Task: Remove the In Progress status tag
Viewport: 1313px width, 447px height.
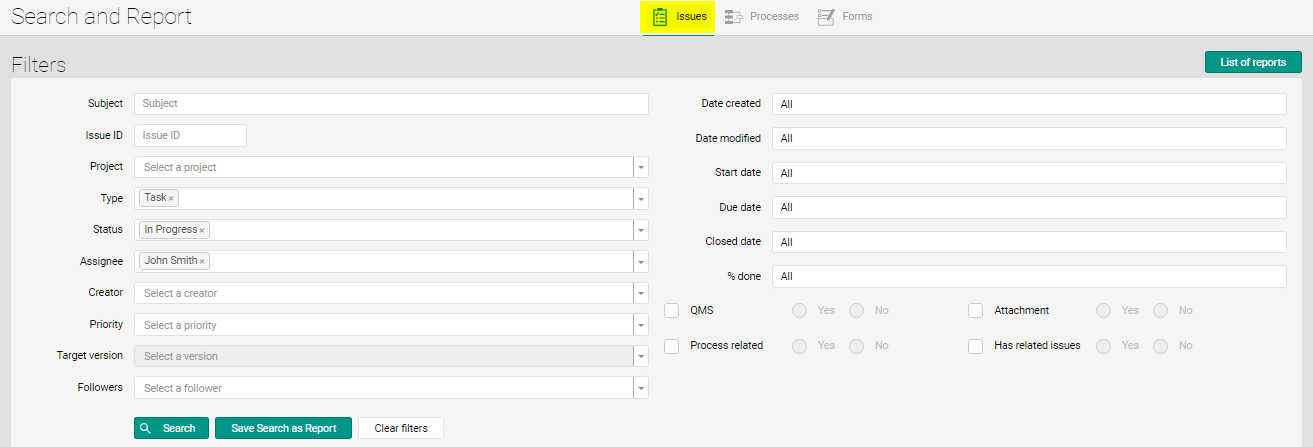Action: pyautogui.click(x=202, y=231)
